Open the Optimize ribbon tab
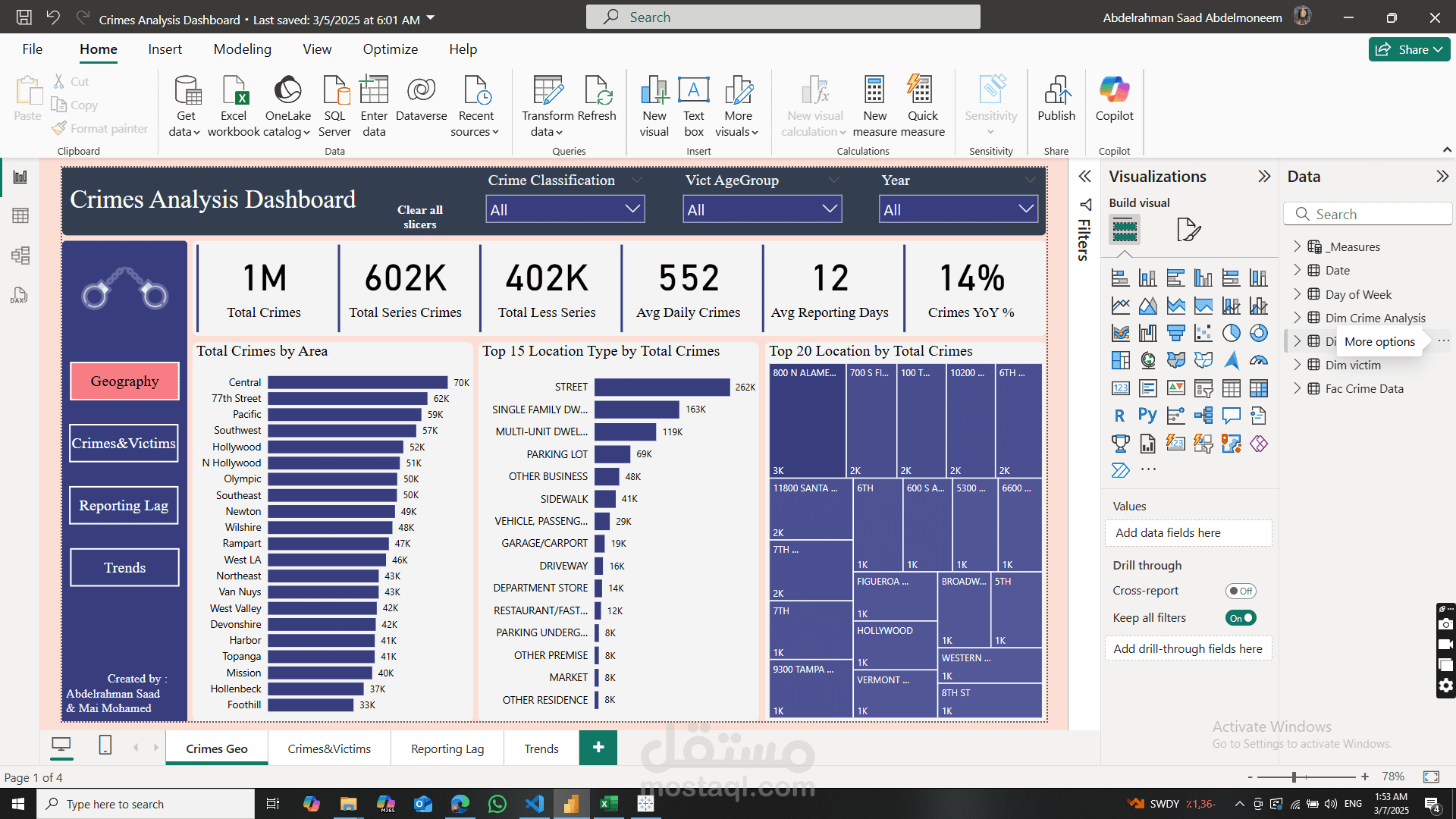 click(391, 49)
